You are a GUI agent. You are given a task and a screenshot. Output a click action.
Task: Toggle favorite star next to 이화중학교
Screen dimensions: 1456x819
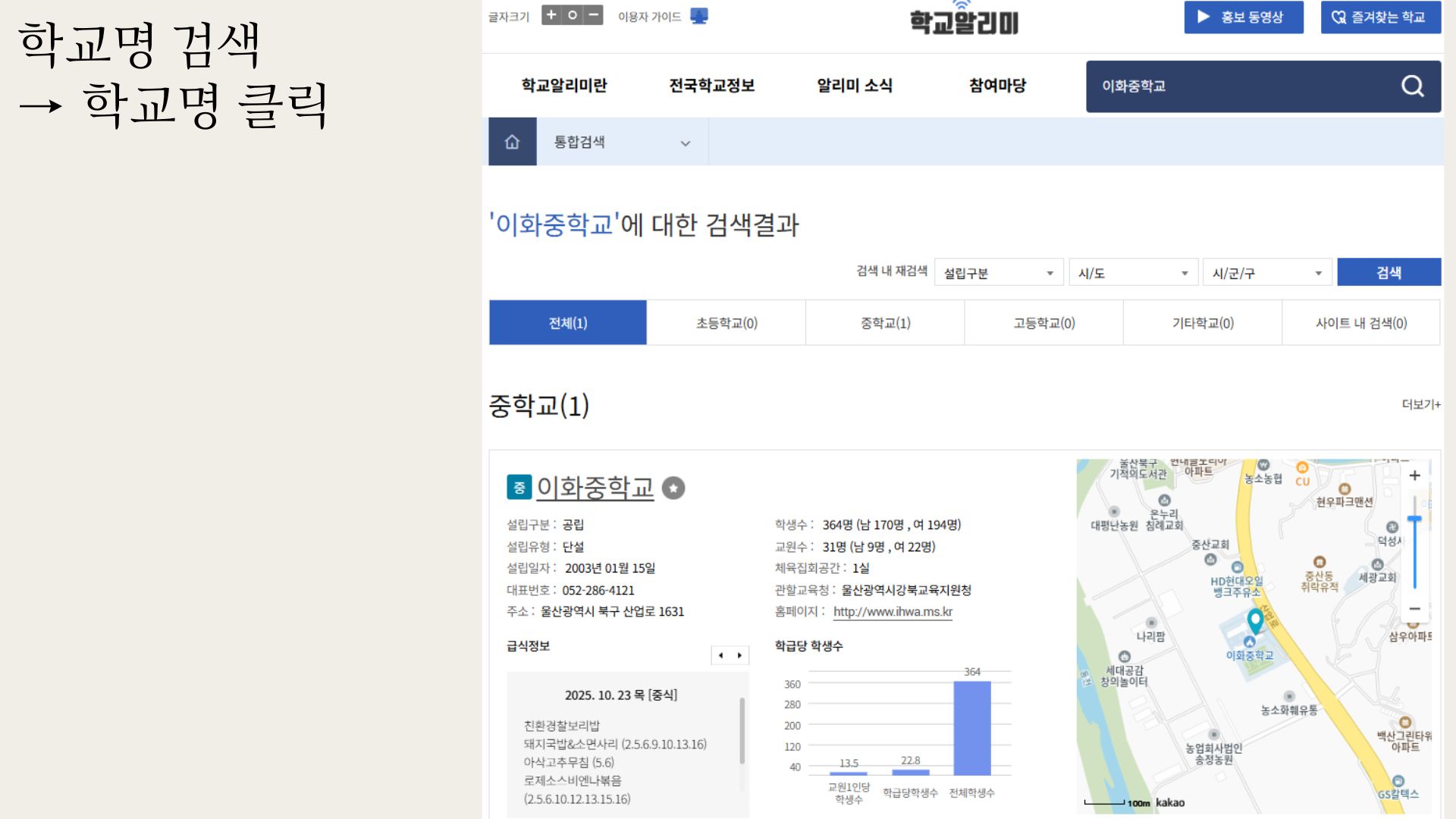tap(673, 488)
